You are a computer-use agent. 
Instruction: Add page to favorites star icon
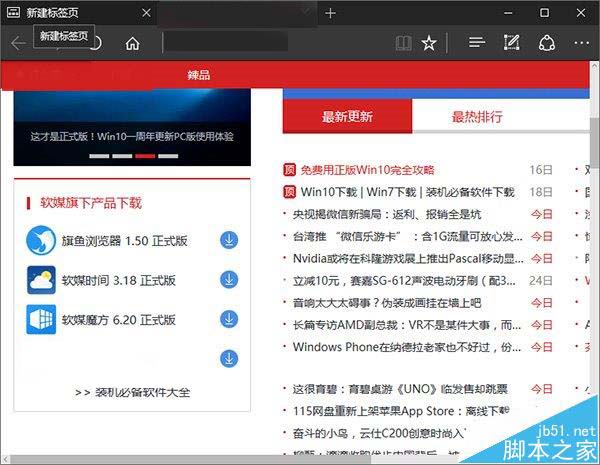[429, 43]
